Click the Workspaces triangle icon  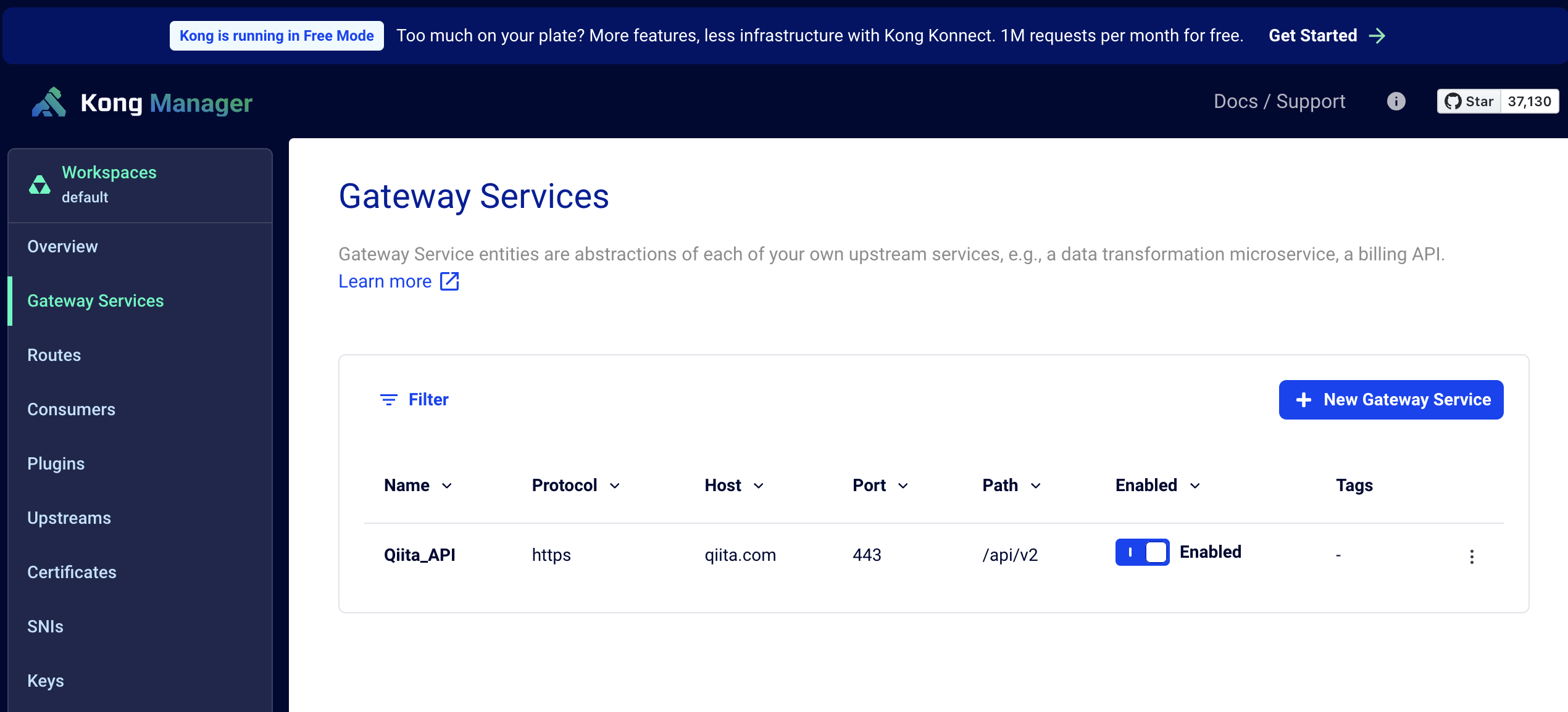tap(40, 184)
